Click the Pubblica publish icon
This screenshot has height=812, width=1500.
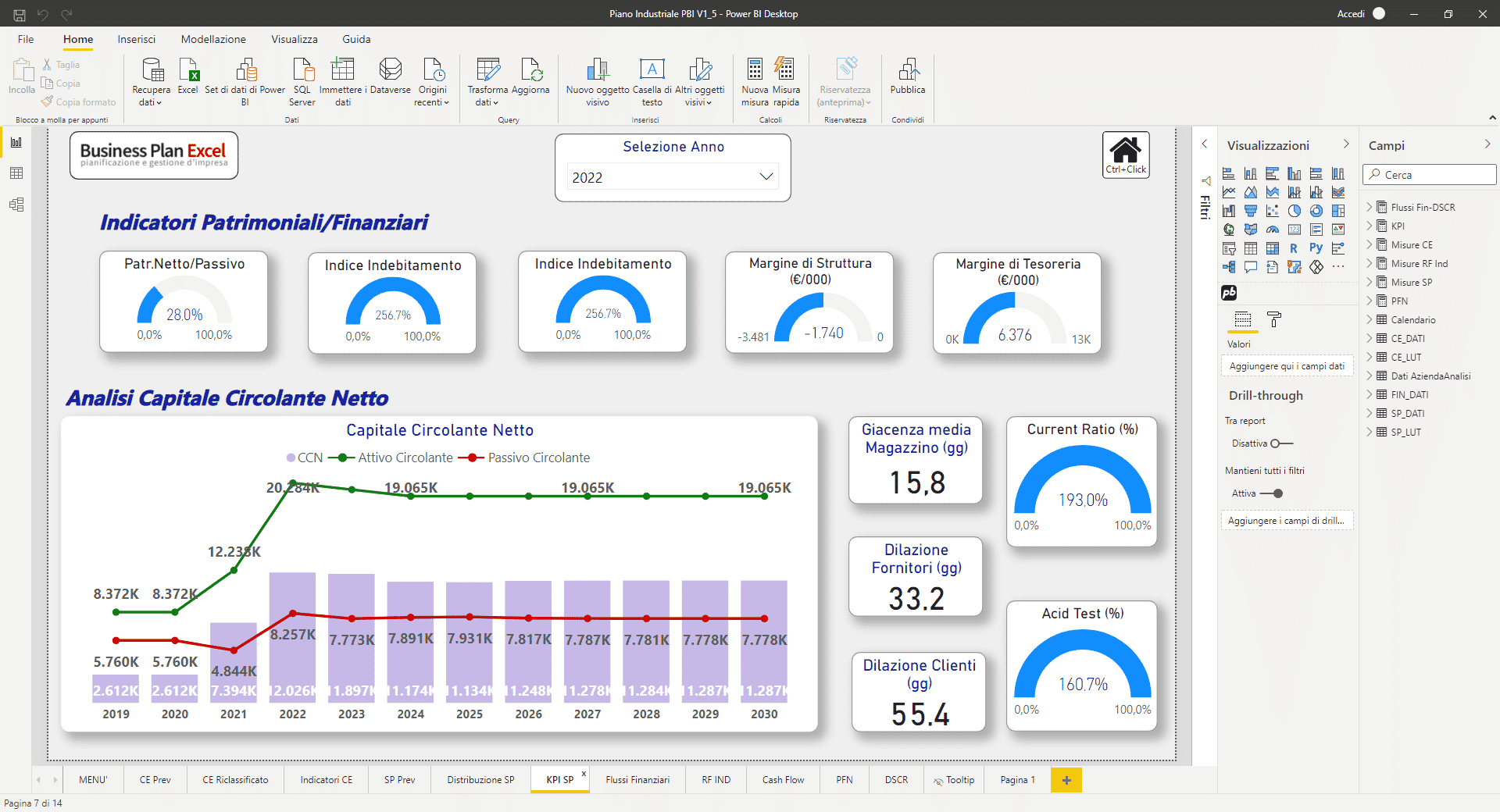tap(908, 71)
